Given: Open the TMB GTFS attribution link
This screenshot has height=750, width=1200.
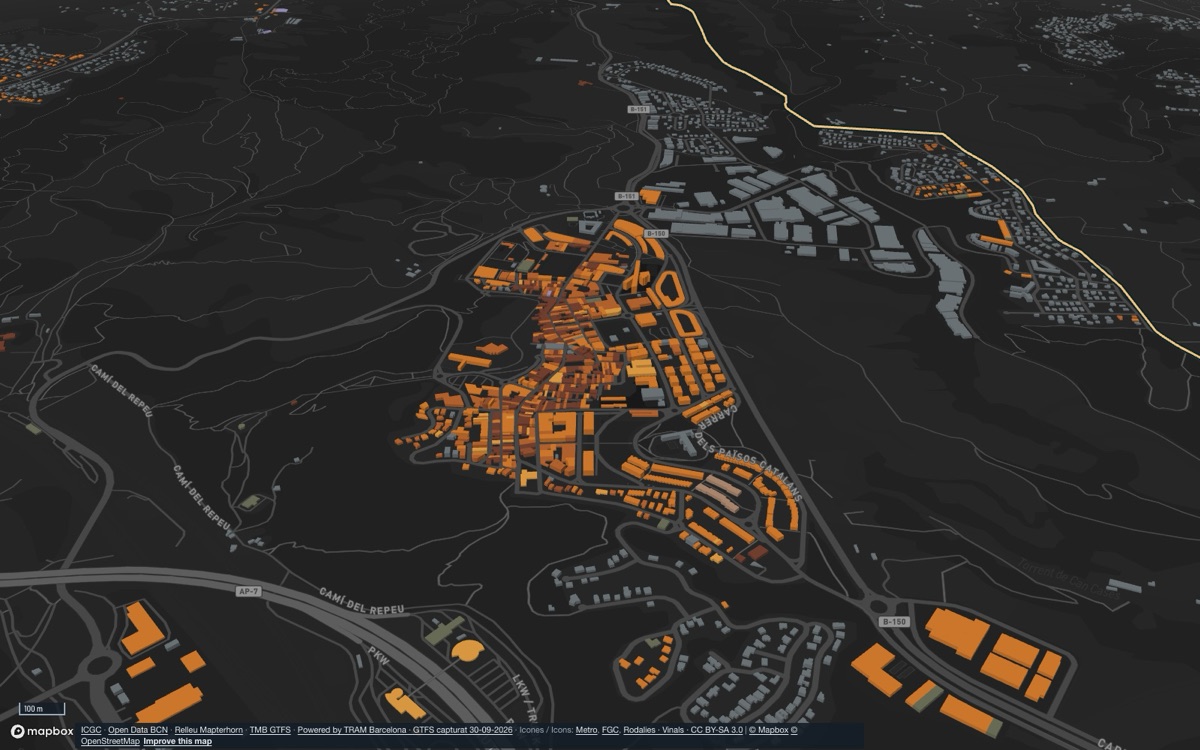Looking at the screenshot, I should [270, 730].
